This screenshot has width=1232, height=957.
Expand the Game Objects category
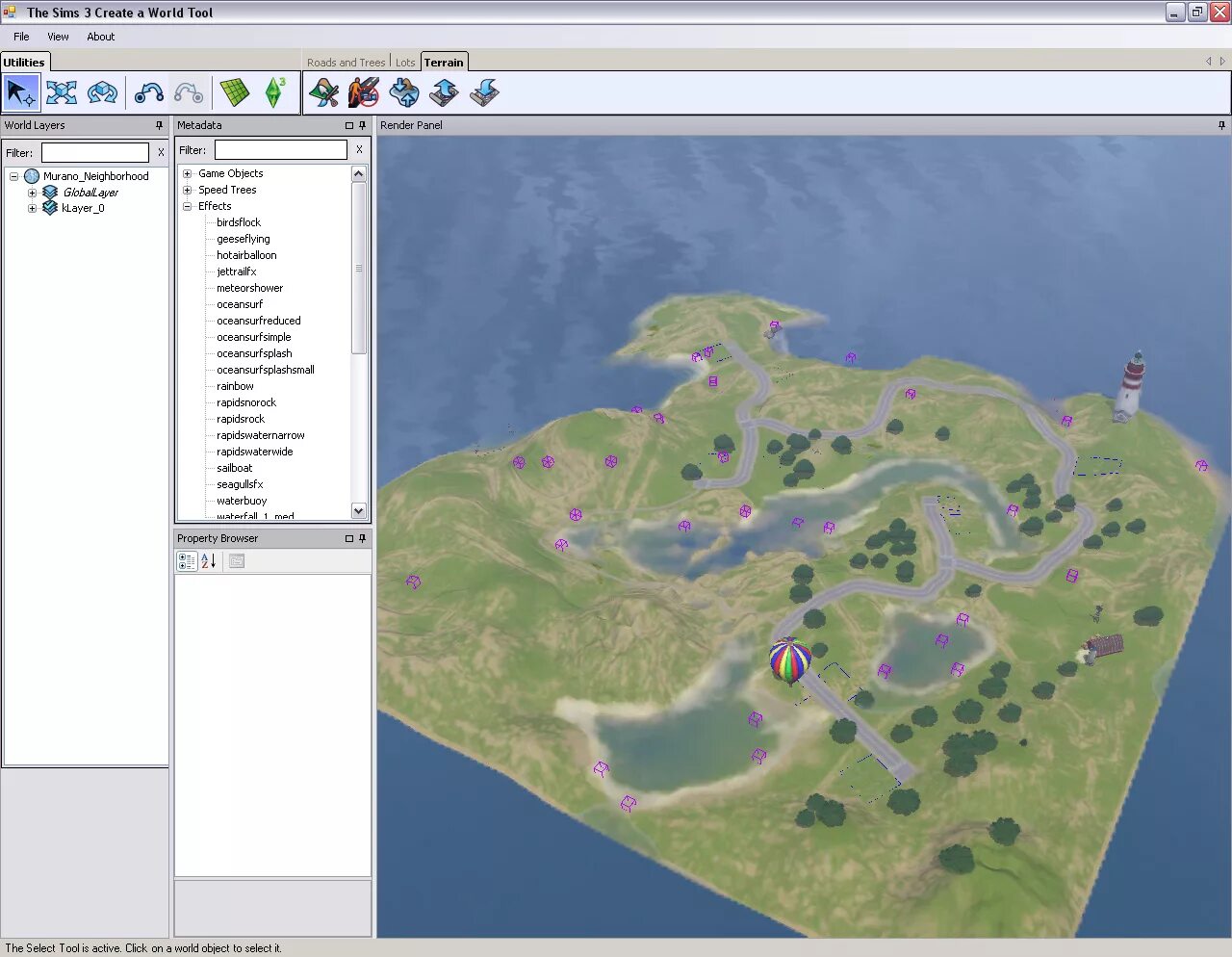pyautogui.click(x=188, y=173)
